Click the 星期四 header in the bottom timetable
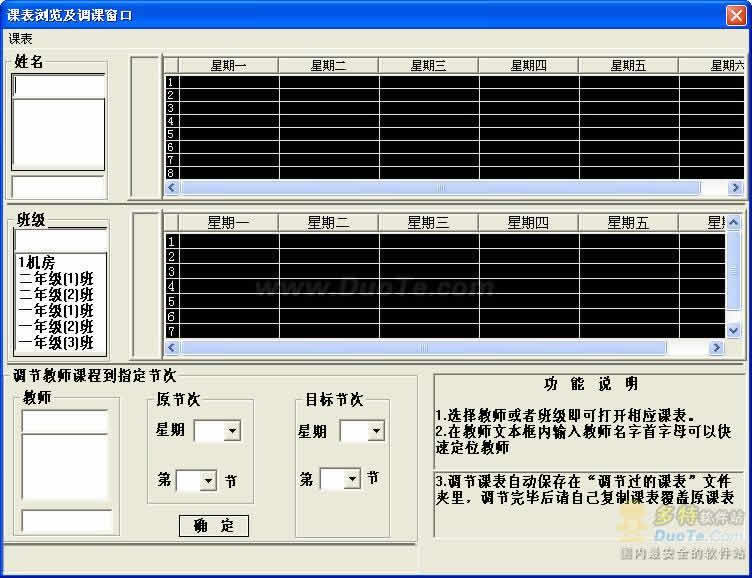Viewport: 752px width, 578px height. coord(529,223)
